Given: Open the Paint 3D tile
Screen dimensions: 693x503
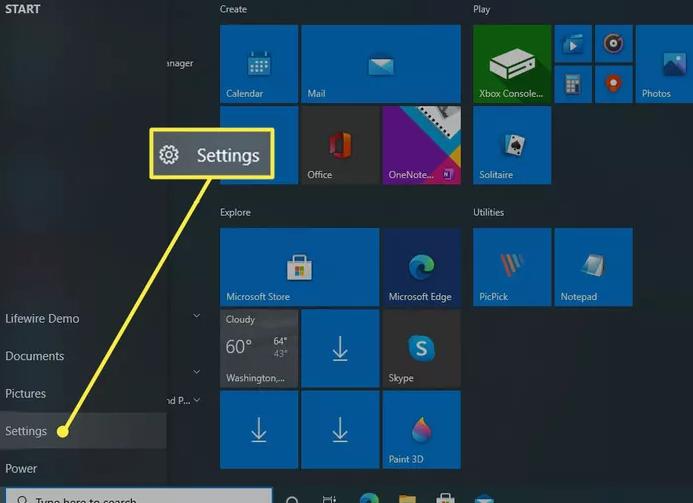Looking at the screenshot, I should (x=420, y=430).
